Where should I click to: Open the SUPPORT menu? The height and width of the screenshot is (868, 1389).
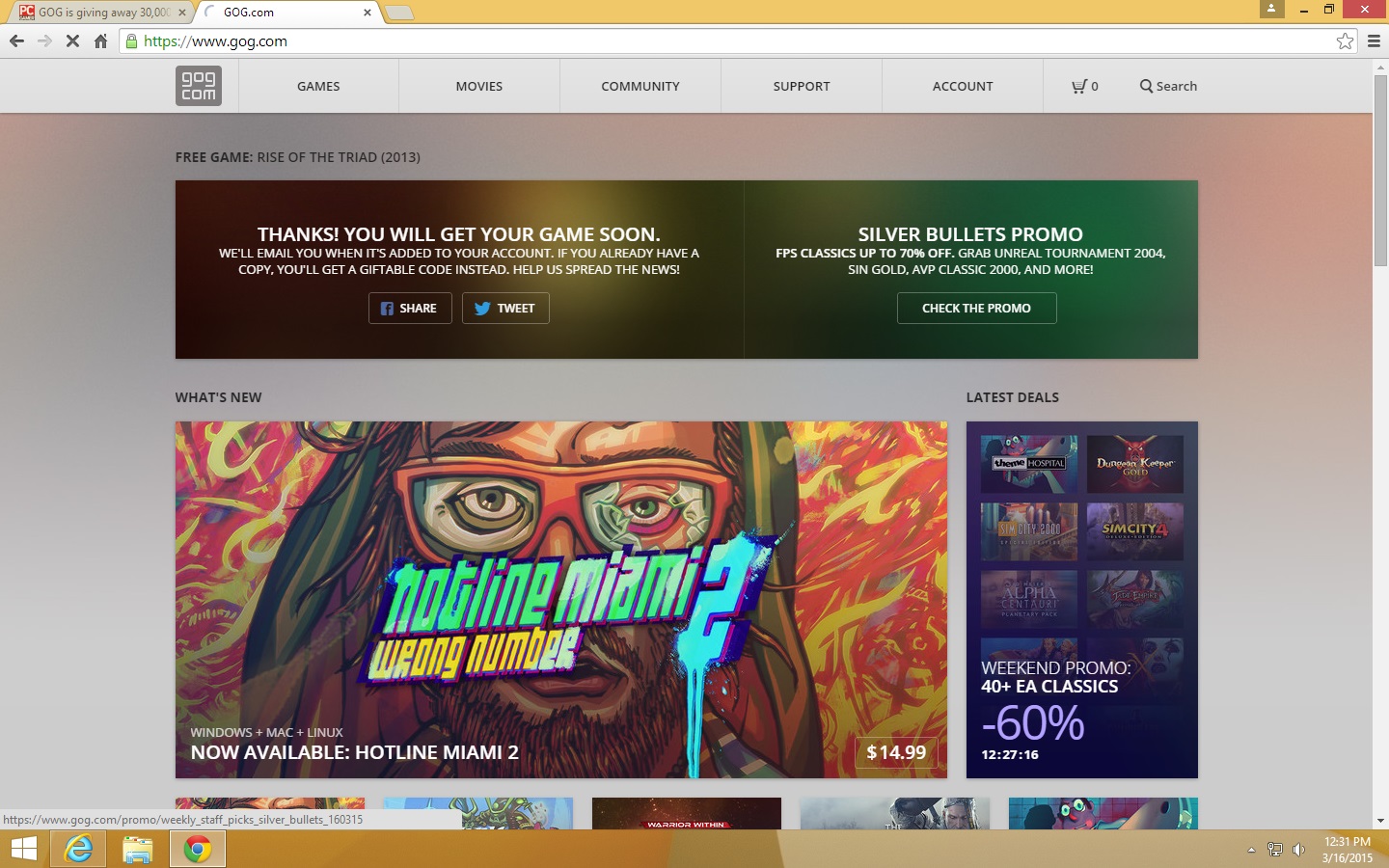pyautogui.click(x=802, y=86)
